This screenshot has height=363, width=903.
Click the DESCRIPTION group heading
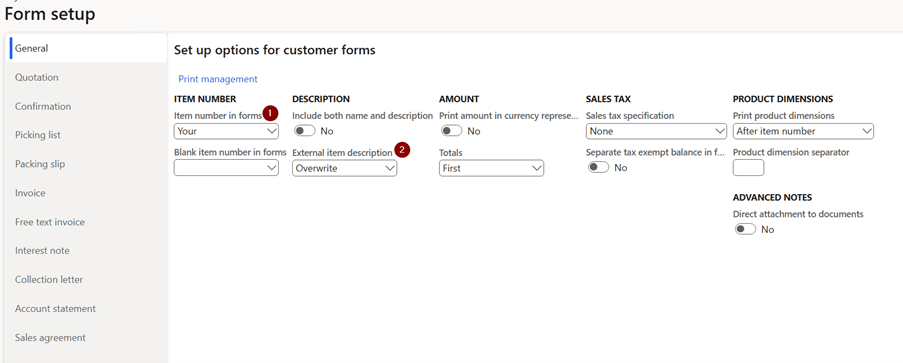pyautogui.click(x=321, y=99)
